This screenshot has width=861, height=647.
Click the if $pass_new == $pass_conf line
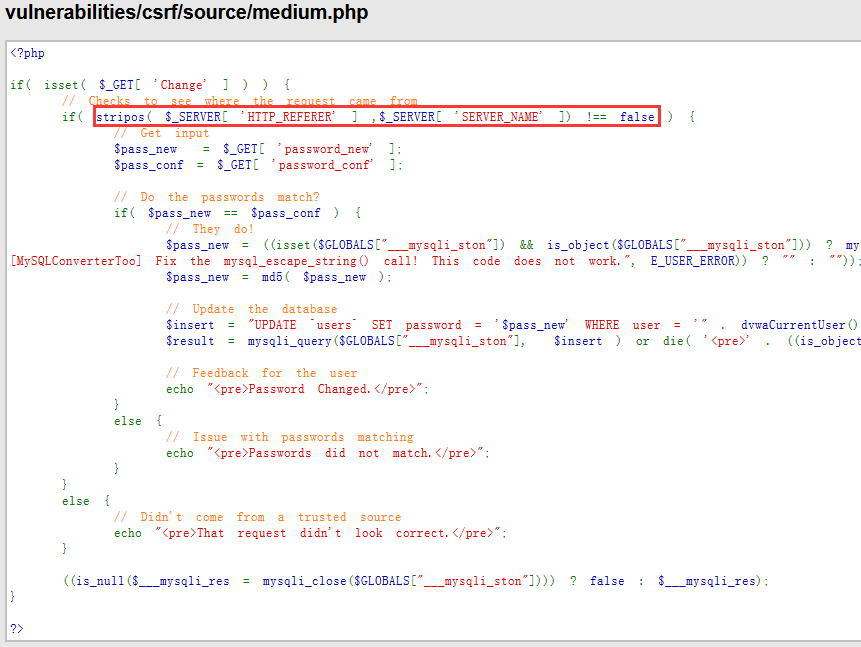(237, 213)
